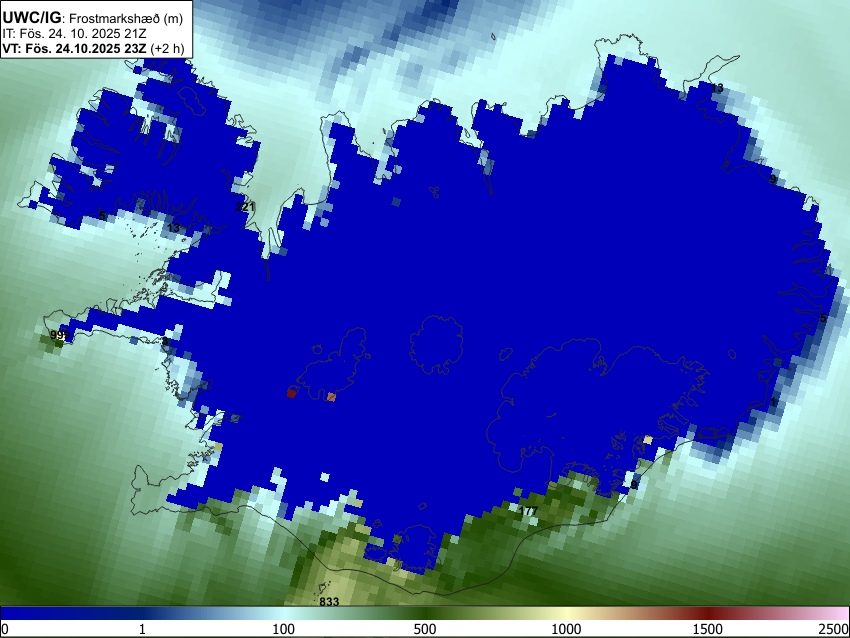Image resolution: width=850 pixels, height=638 pixels.
Task: Click the 1500 label on the color scale
Action: click(708, 629)
